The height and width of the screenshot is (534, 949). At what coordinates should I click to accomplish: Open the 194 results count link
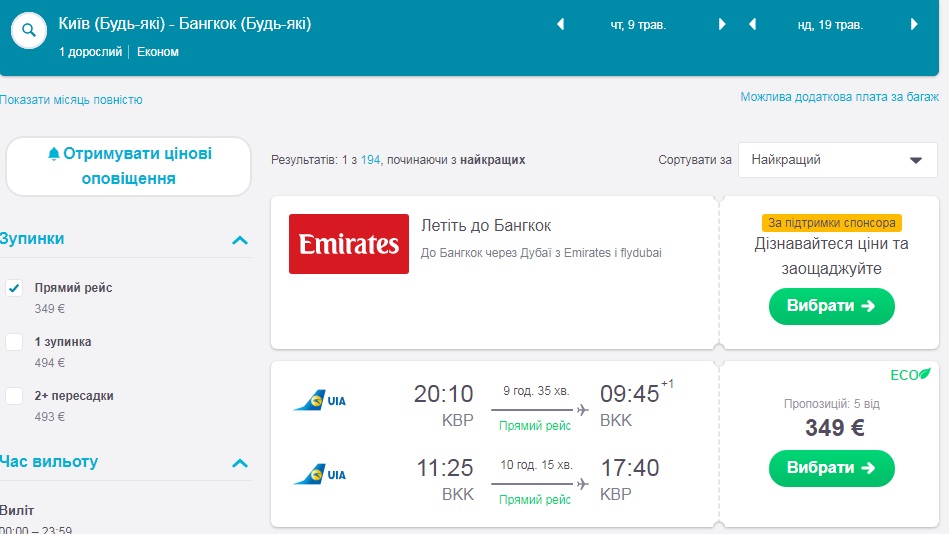371,160
